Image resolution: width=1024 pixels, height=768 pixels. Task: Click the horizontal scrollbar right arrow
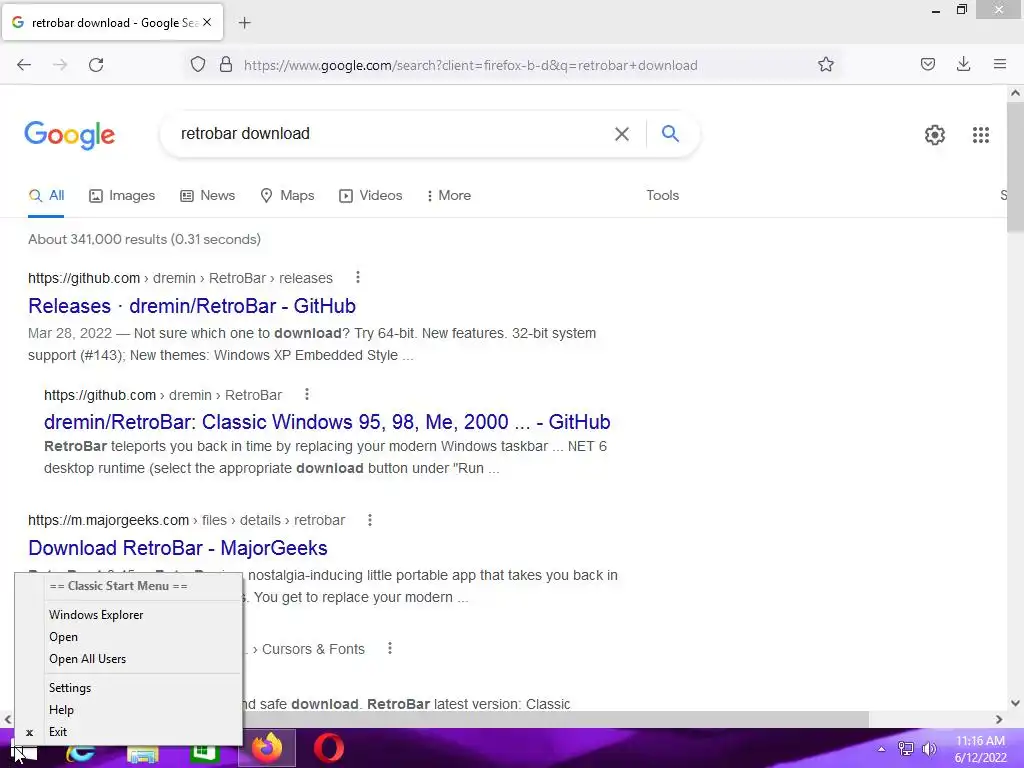tap(999, 719)
